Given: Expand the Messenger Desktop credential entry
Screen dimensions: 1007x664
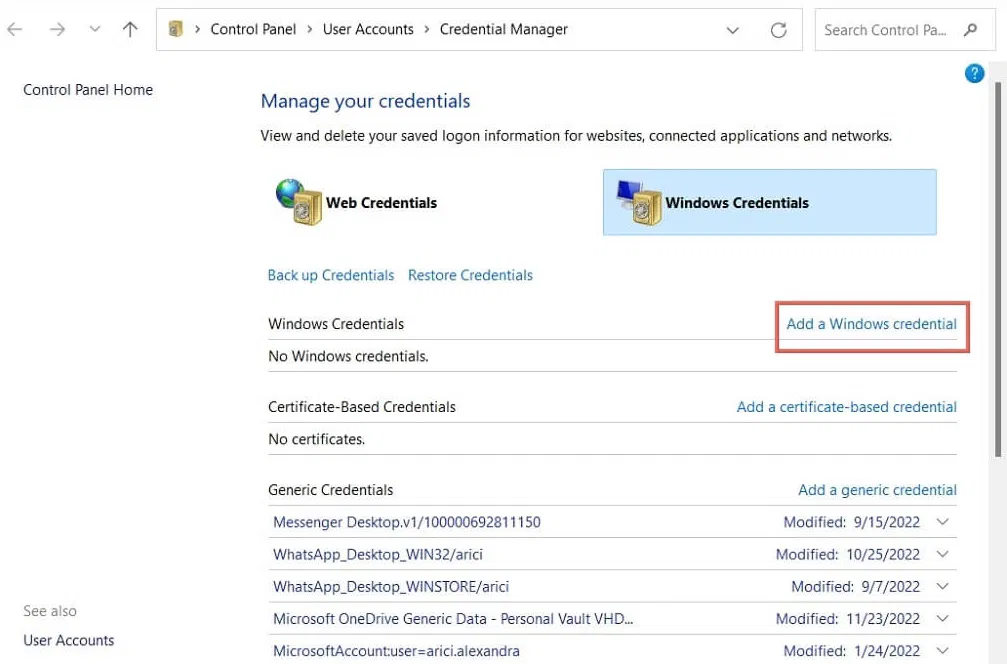Looking at the screenshot, I should point(941,521).
